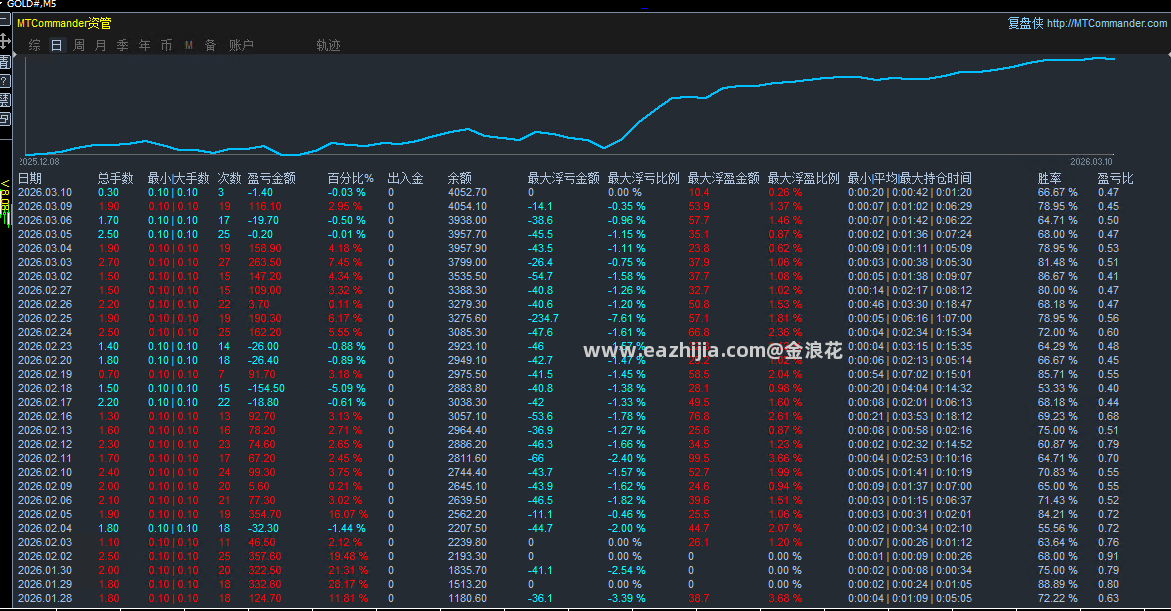The height and width of the screenshot is (611, 1171).
Task: Click the 余额 column header
Action: point(459,178)
